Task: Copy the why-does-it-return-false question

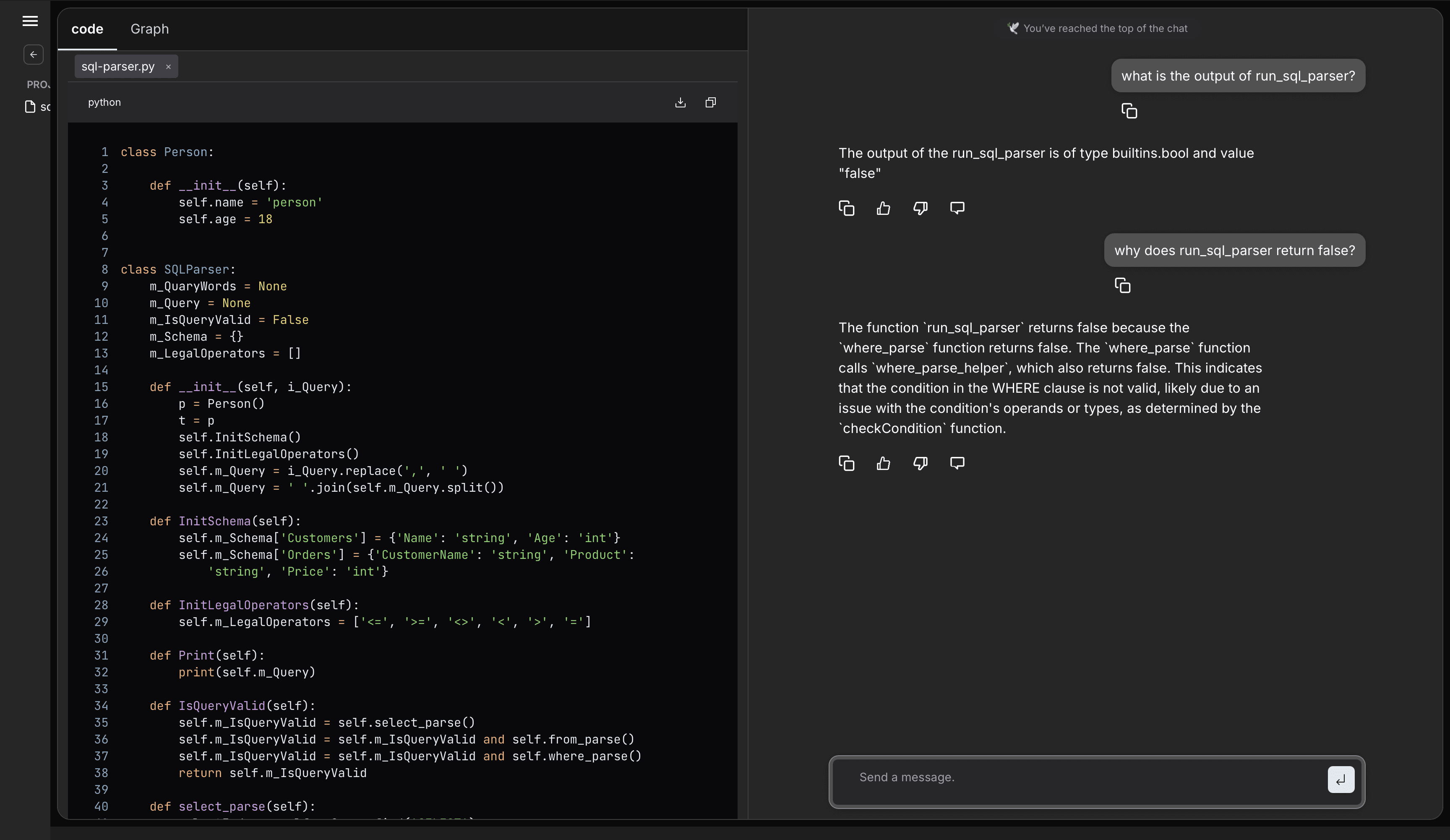Action: click(x=1123, y=285)
